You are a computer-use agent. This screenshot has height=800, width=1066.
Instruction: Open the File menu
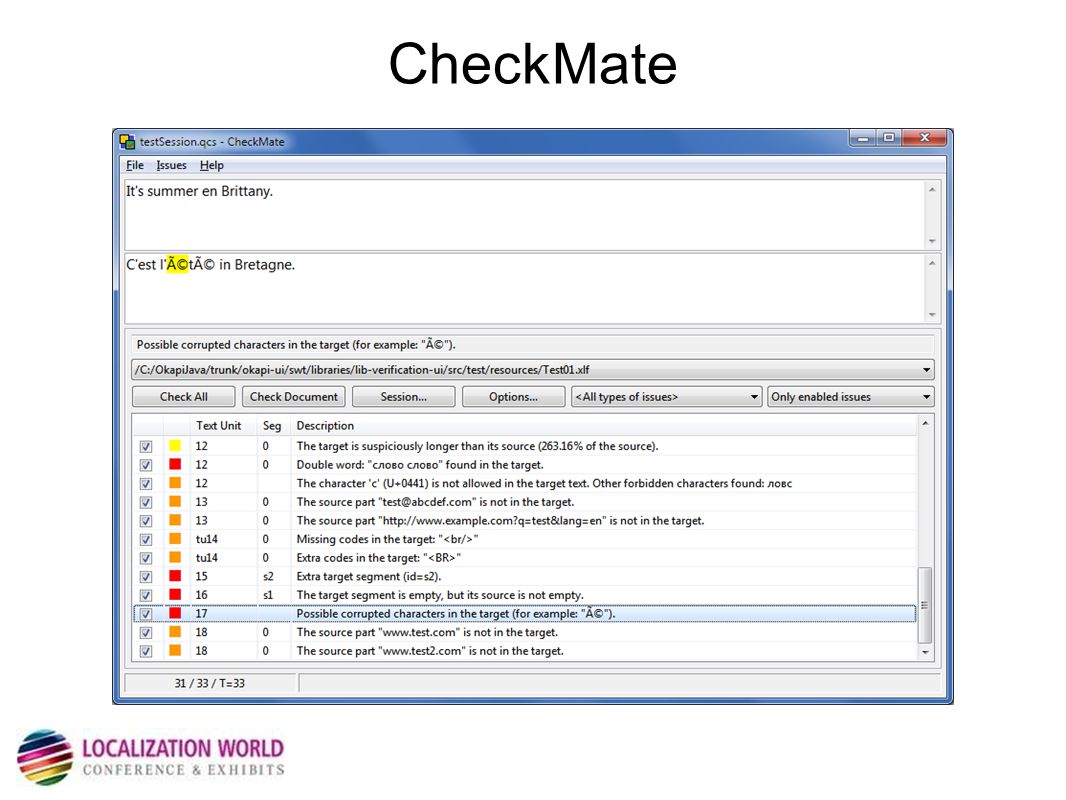click(x=135, y=165)
